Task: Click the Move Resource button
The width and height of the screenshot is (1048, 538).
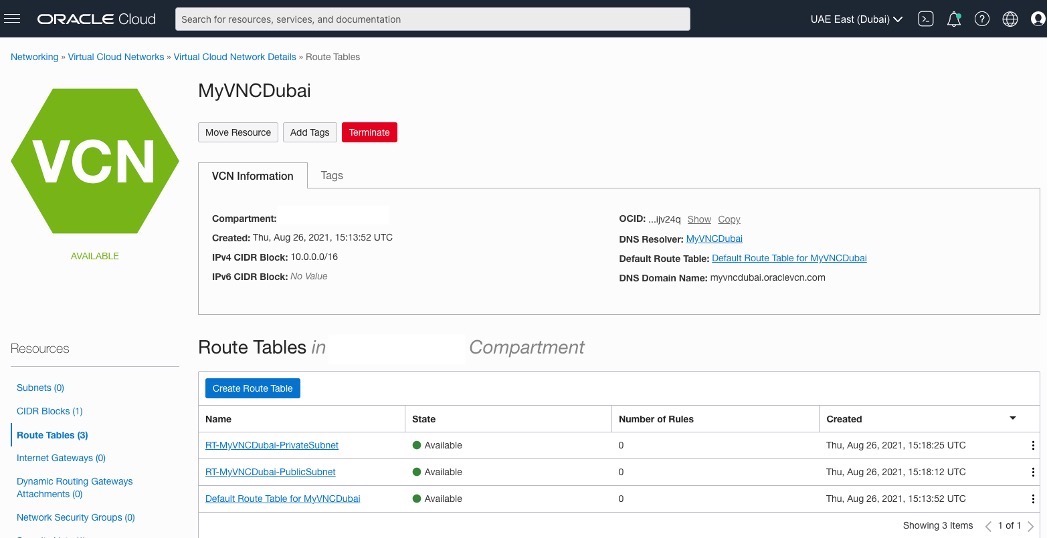Action: (238, 132)
